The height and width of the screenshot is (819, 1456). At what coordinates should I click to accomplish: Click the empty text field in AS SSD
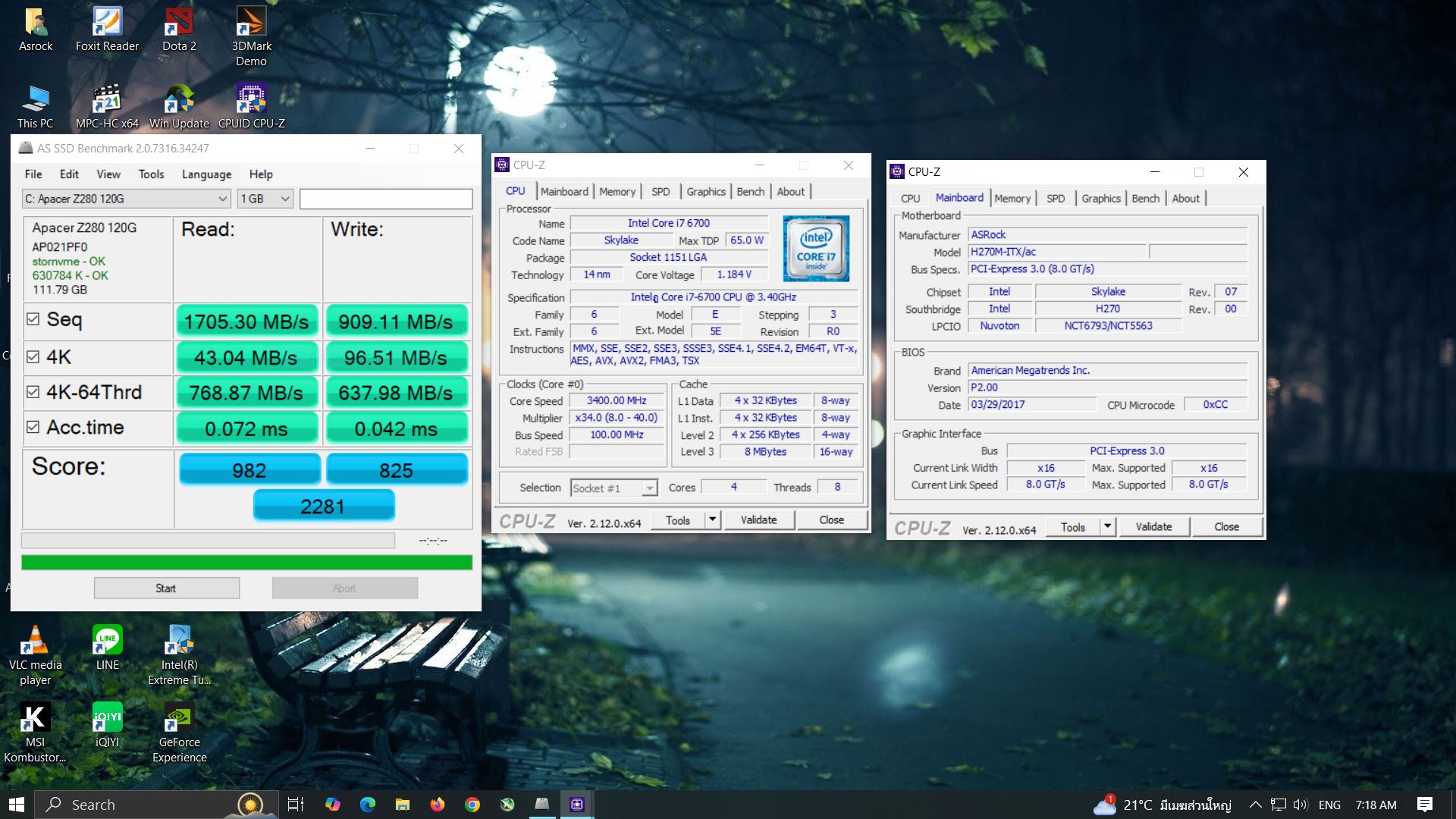tap(386, 199)
